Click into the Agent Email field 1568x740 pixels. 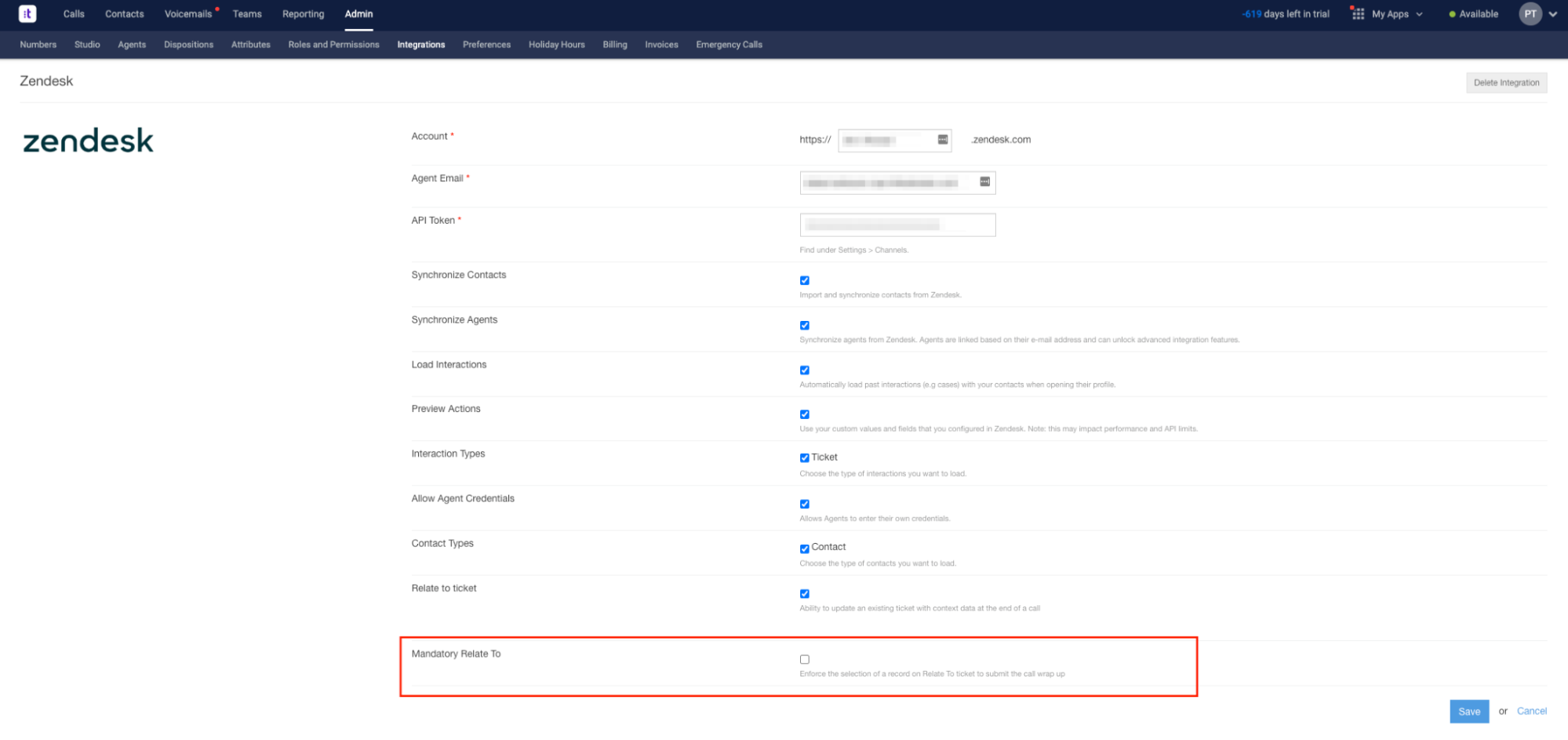(x=897, y=183)
